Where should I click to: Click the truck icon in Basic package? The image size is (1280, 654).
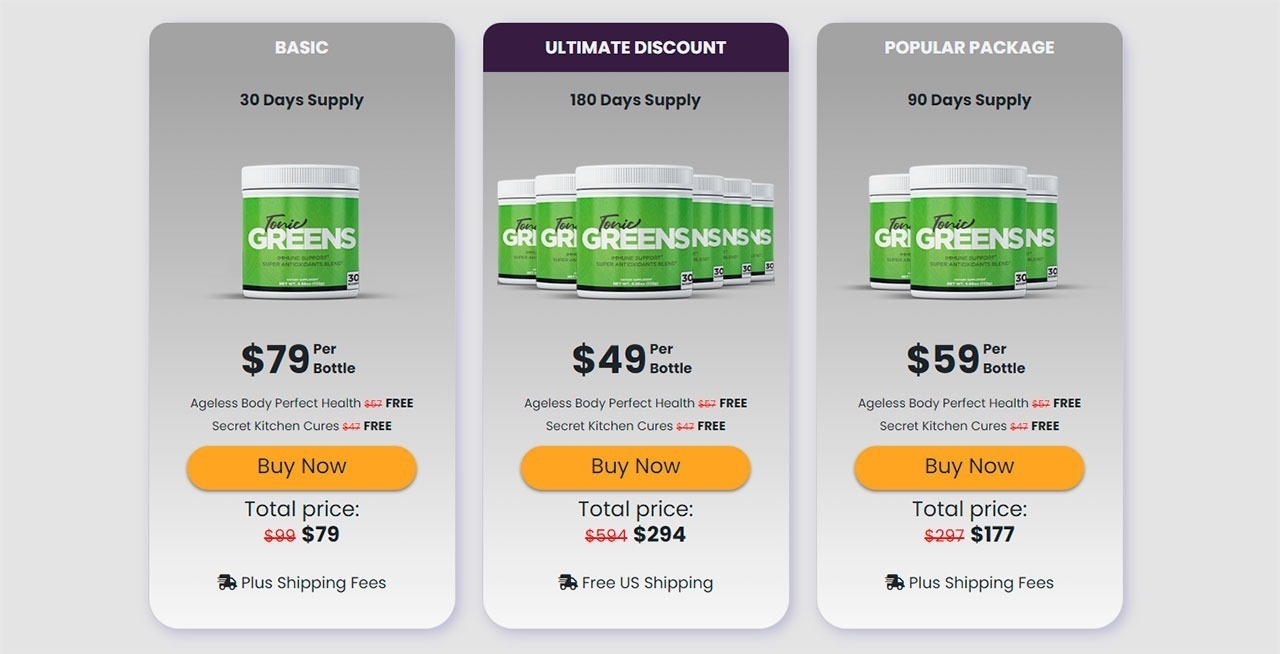pyautogui.click(x=227, y=582)
